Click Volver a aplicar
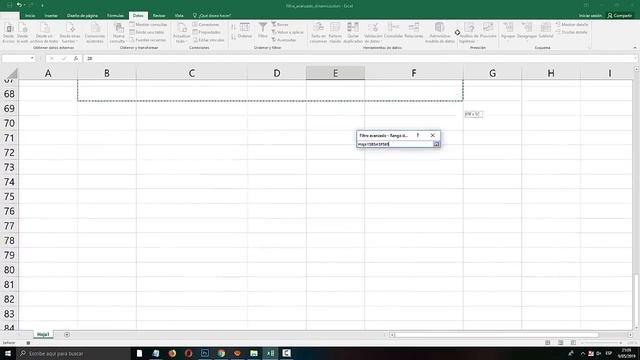The width and height of the screenshot is (640, 360). point(287,32)
